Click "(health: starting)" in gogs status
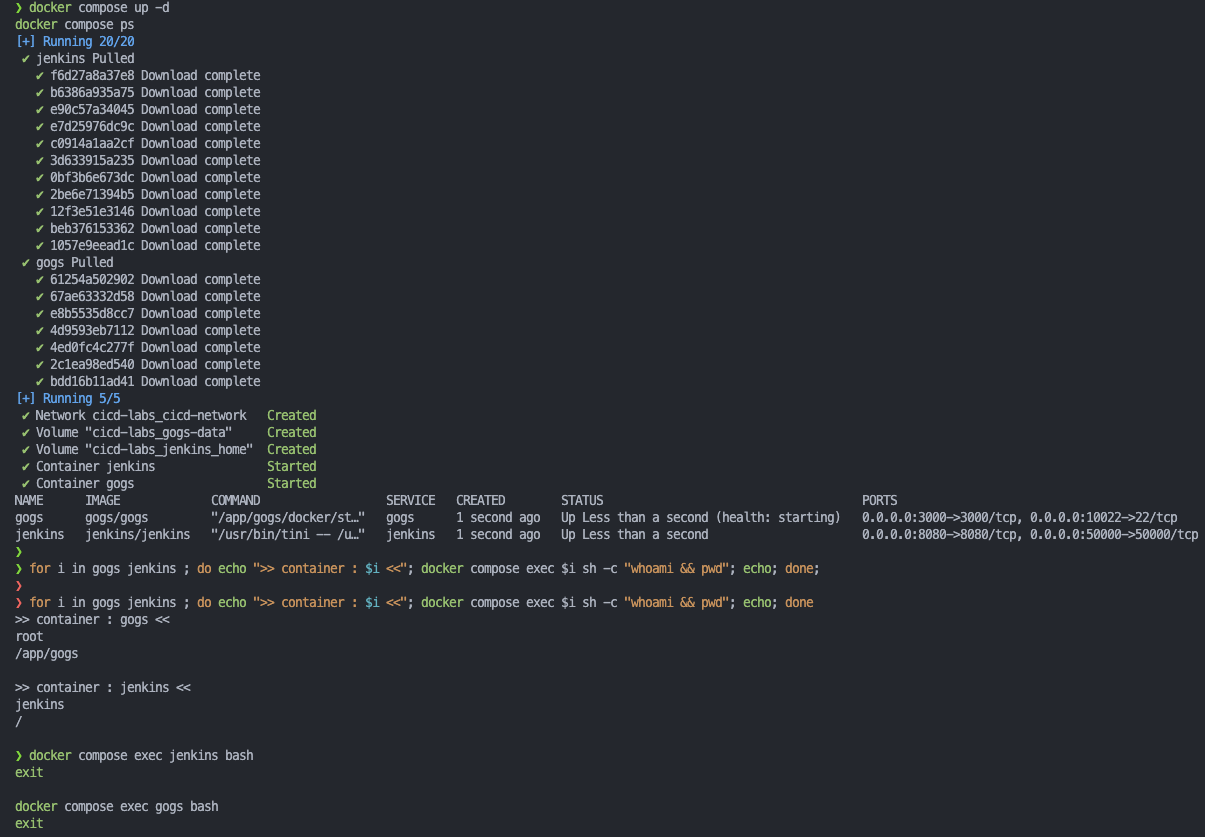 pos(779,517)
